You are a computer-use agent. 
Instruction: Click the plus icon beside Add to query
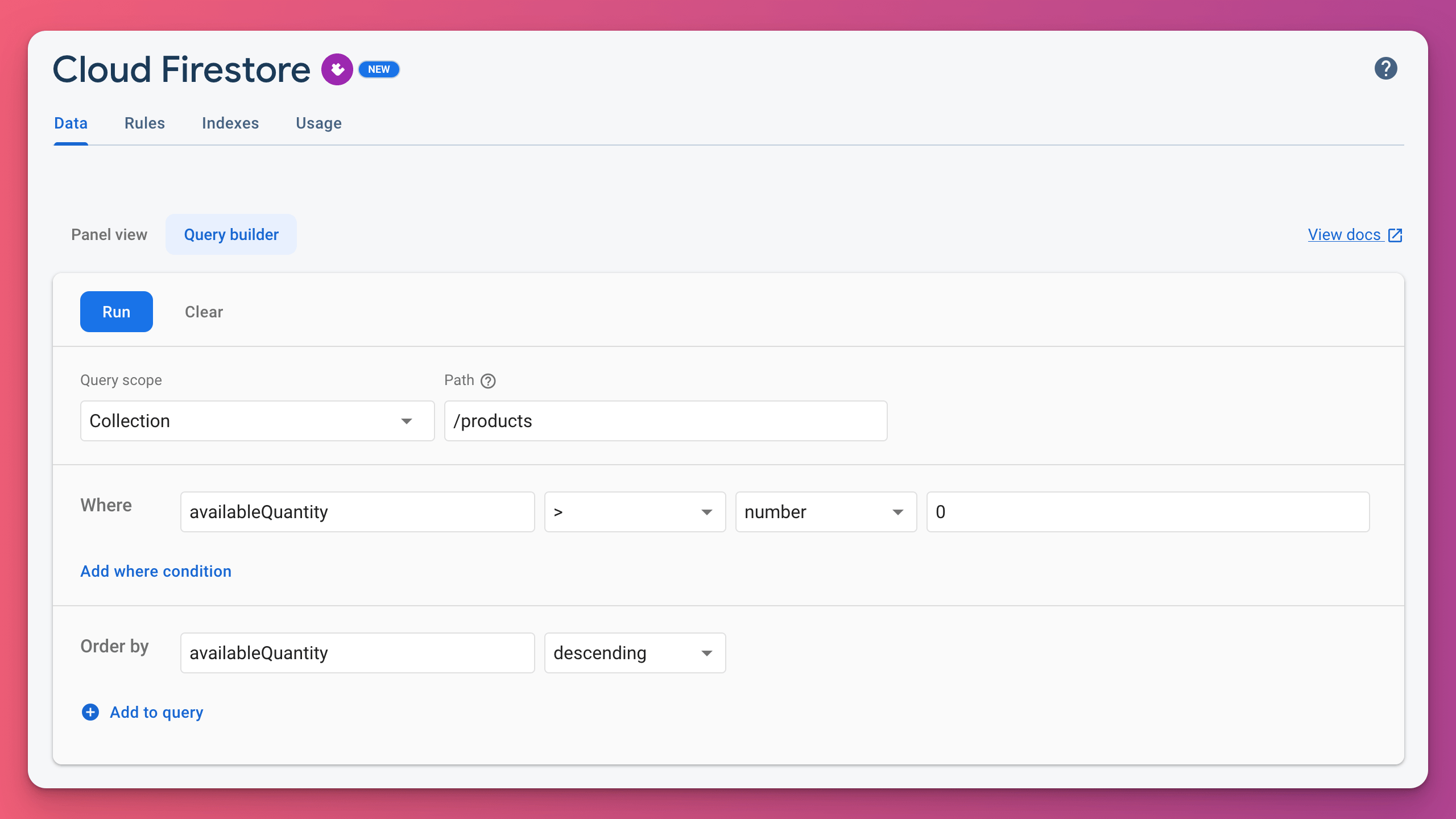tap(90, 712)
